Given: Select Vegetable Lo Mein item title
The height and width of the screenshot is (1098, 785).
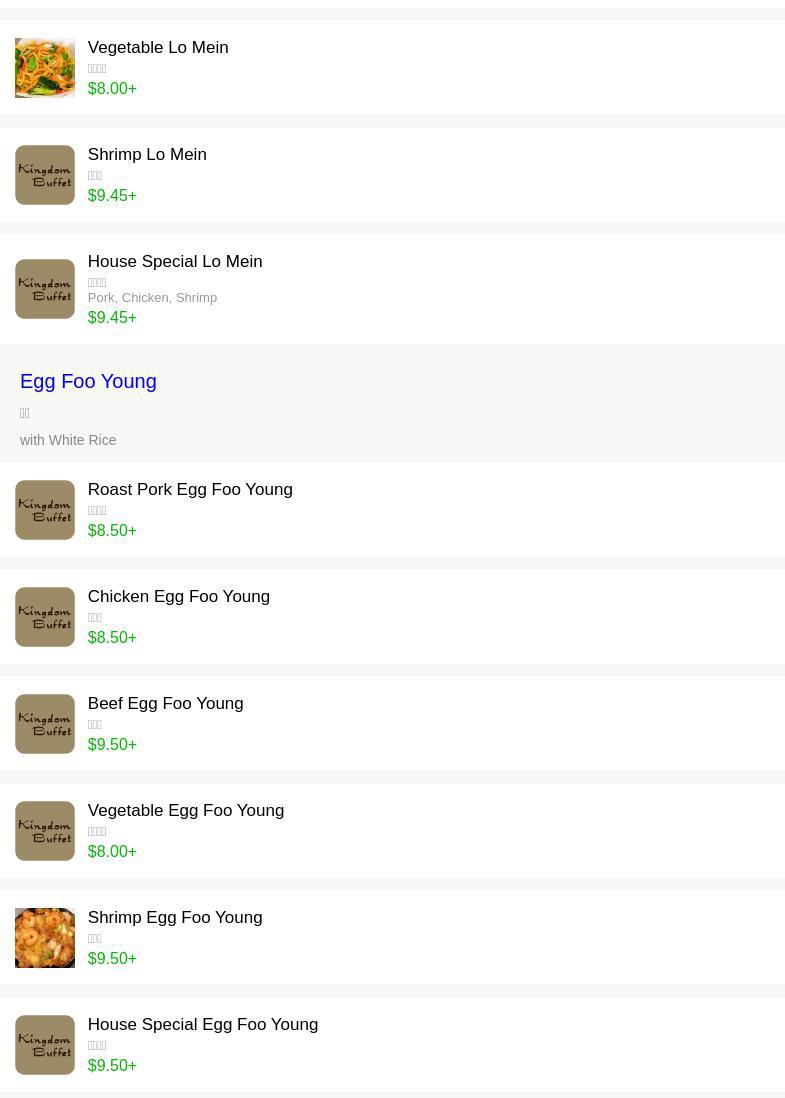Looking at the screenshot, I should click(158, 47).
